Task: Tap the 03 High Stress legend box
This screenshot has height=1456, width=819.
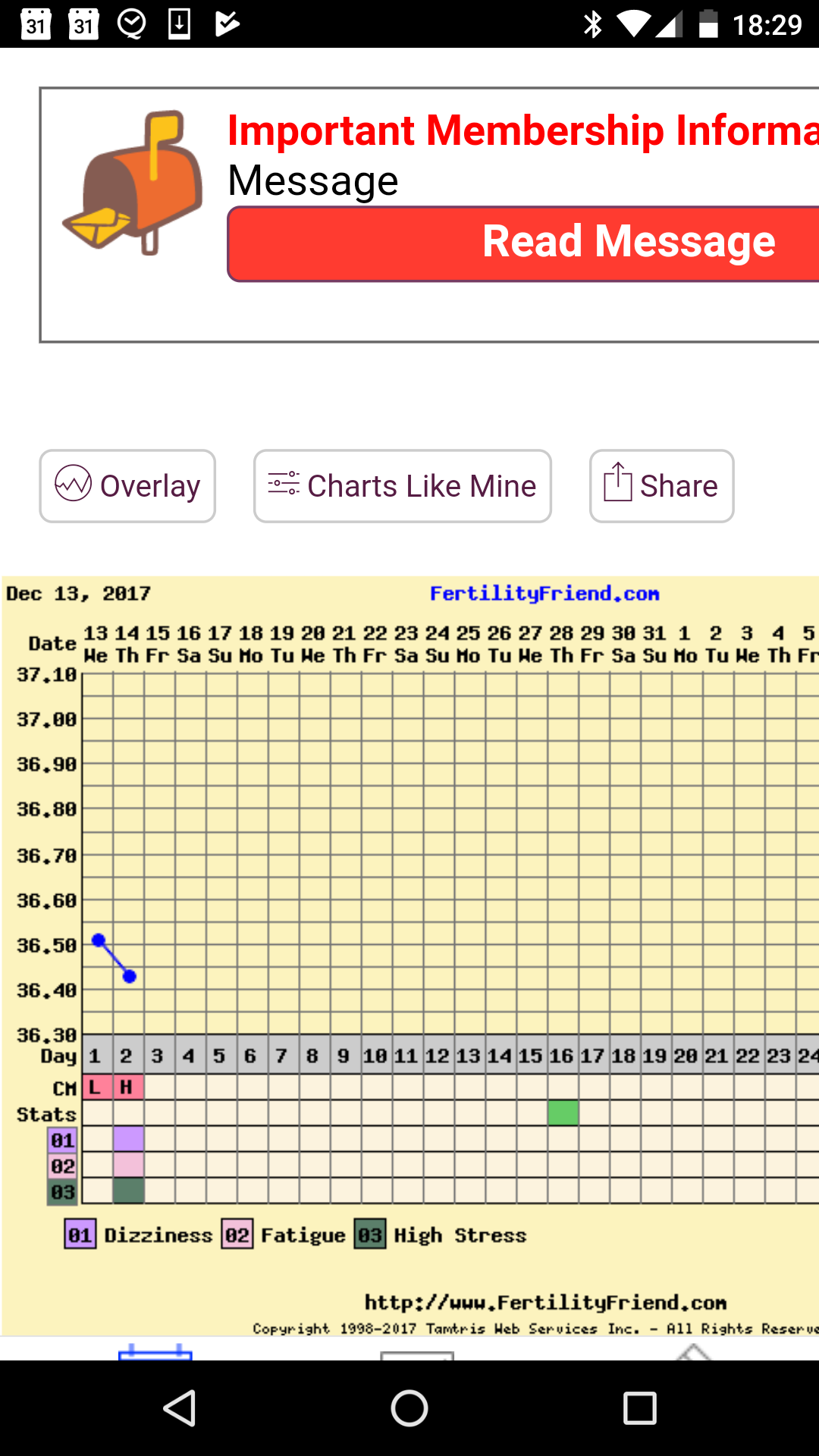Action: point(369,1235)
